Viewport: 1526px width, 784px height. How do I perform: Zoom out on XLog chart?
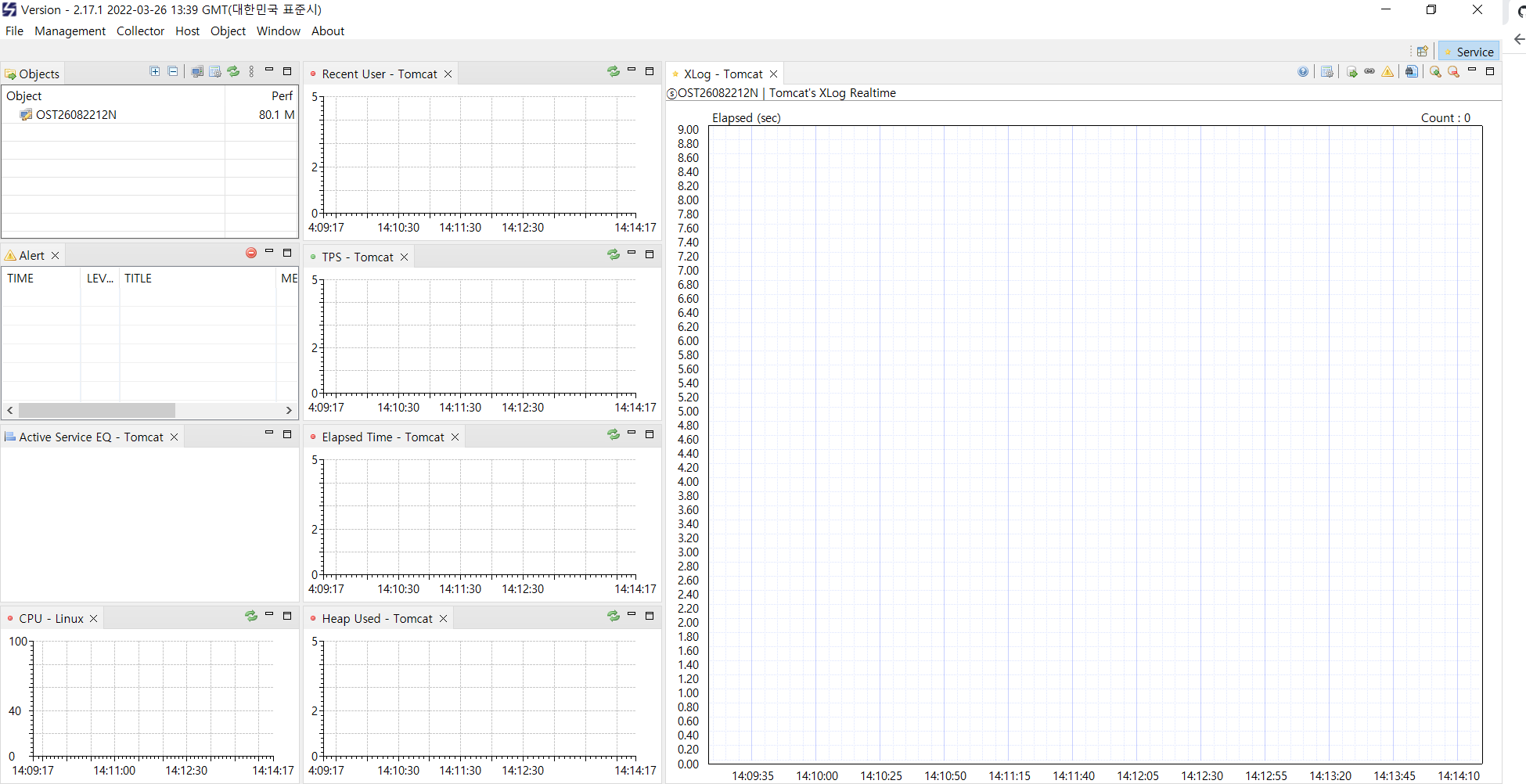tap(1453, 71)
